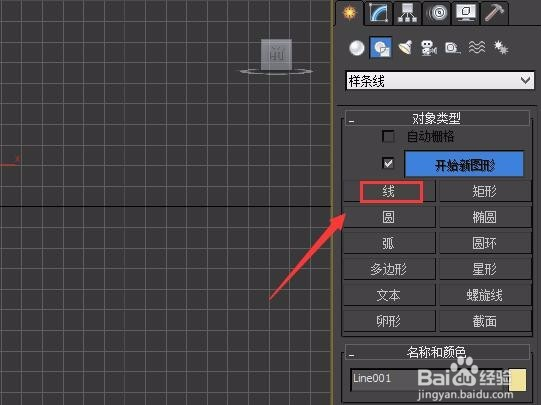
Task: Select the Systems gears icon
Action: [501, 48]
